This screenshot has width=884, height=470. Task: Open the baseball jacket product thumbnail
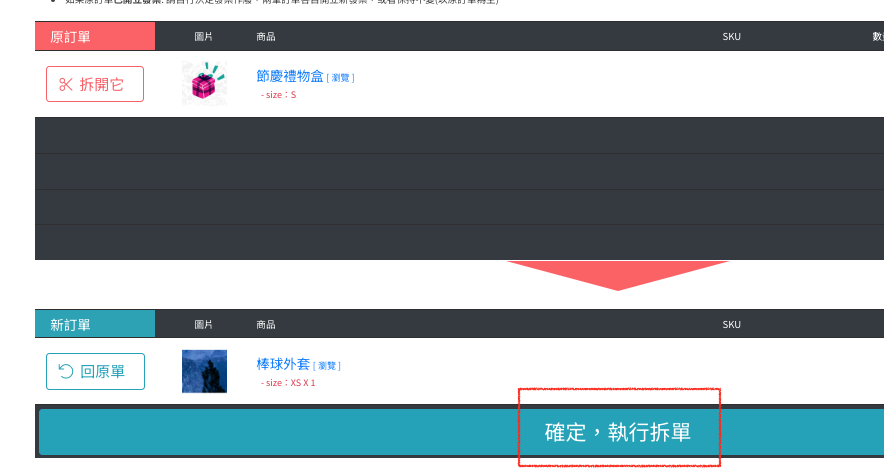(204, 371)
